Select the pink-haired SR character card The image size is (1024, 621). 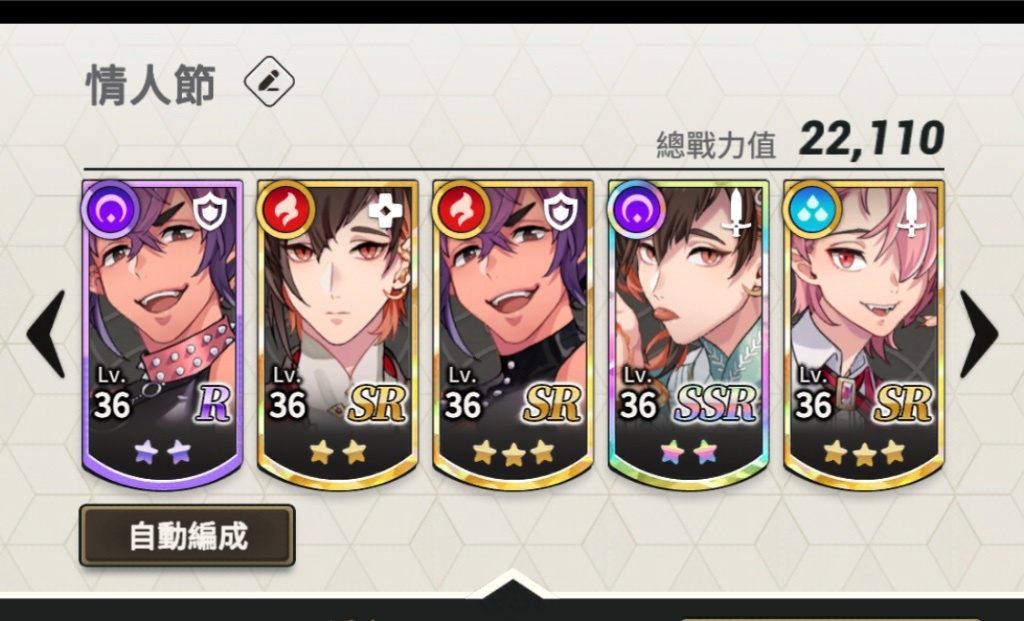[864, 334]
